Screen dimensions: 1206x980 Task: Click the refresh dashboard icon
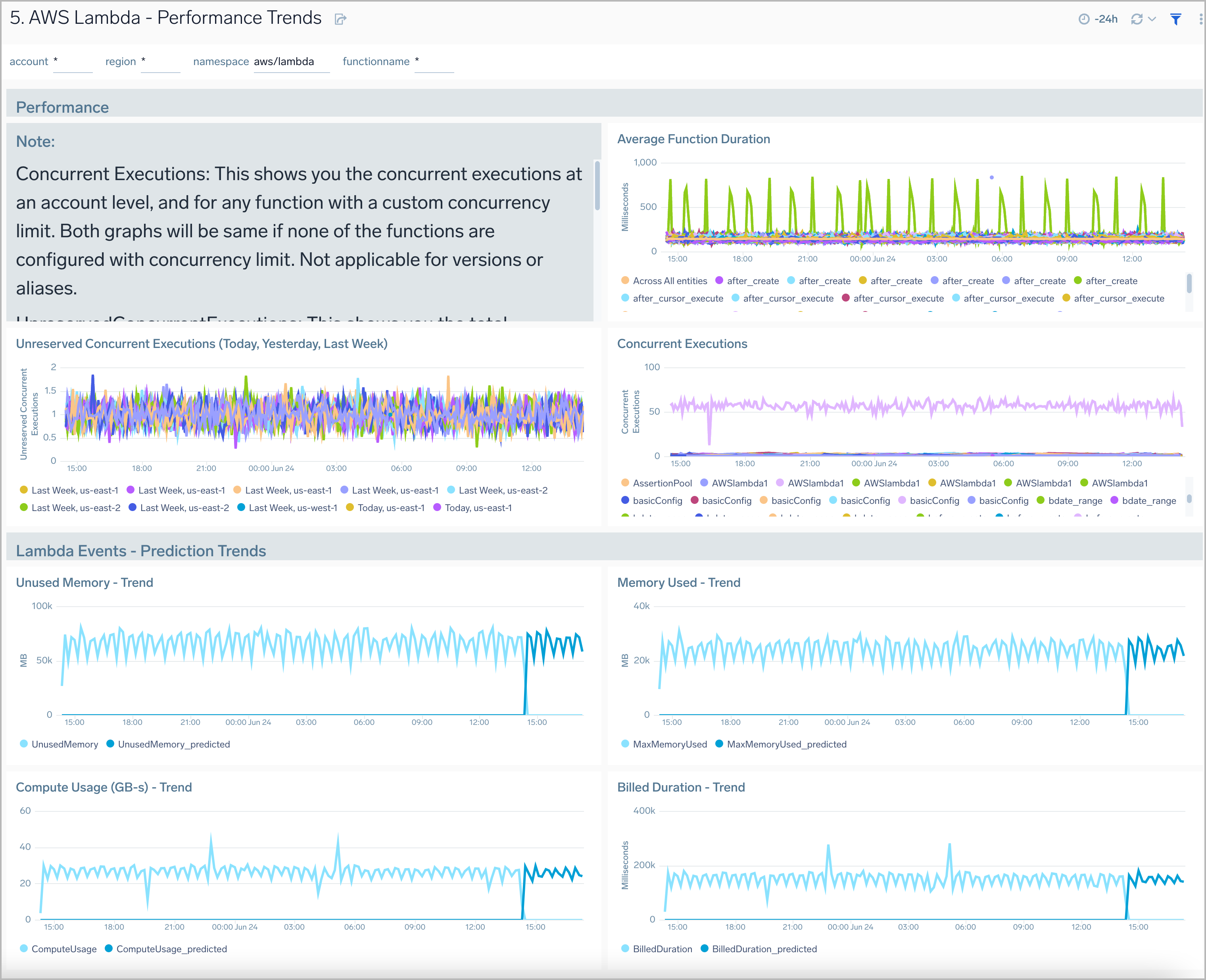[1137, 19]
